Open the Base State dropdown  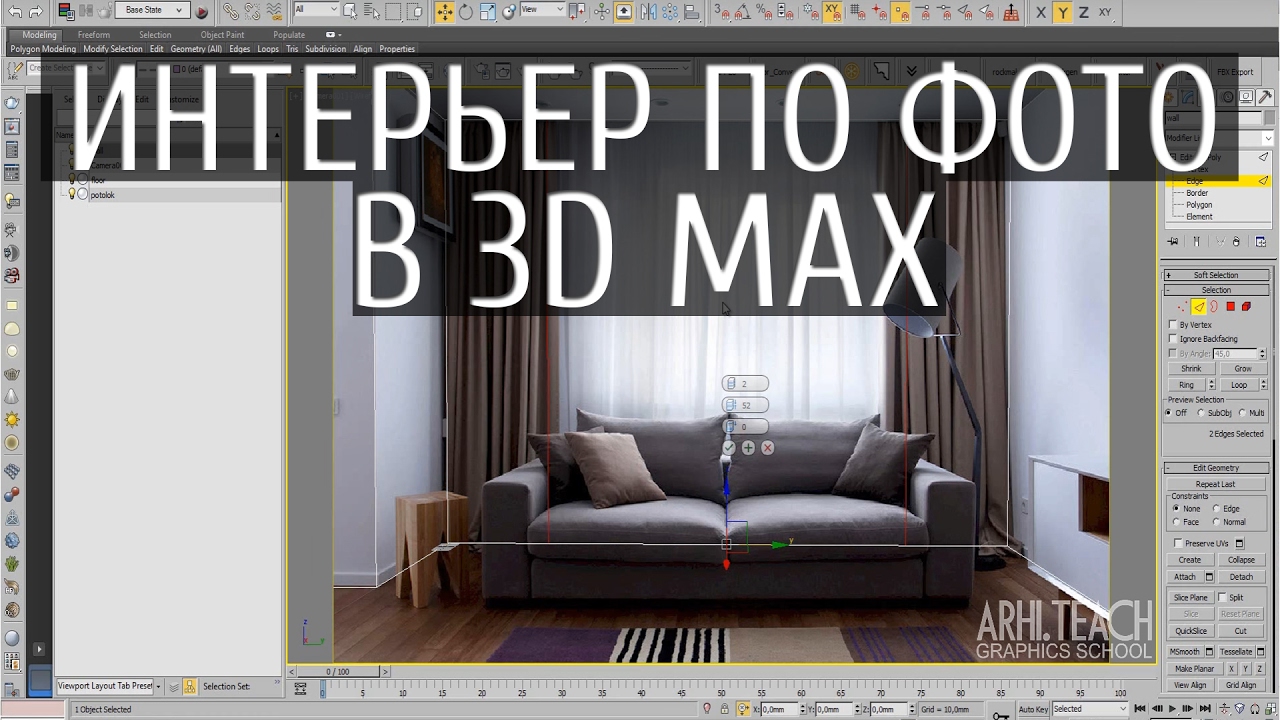click(x=152, y=11)
